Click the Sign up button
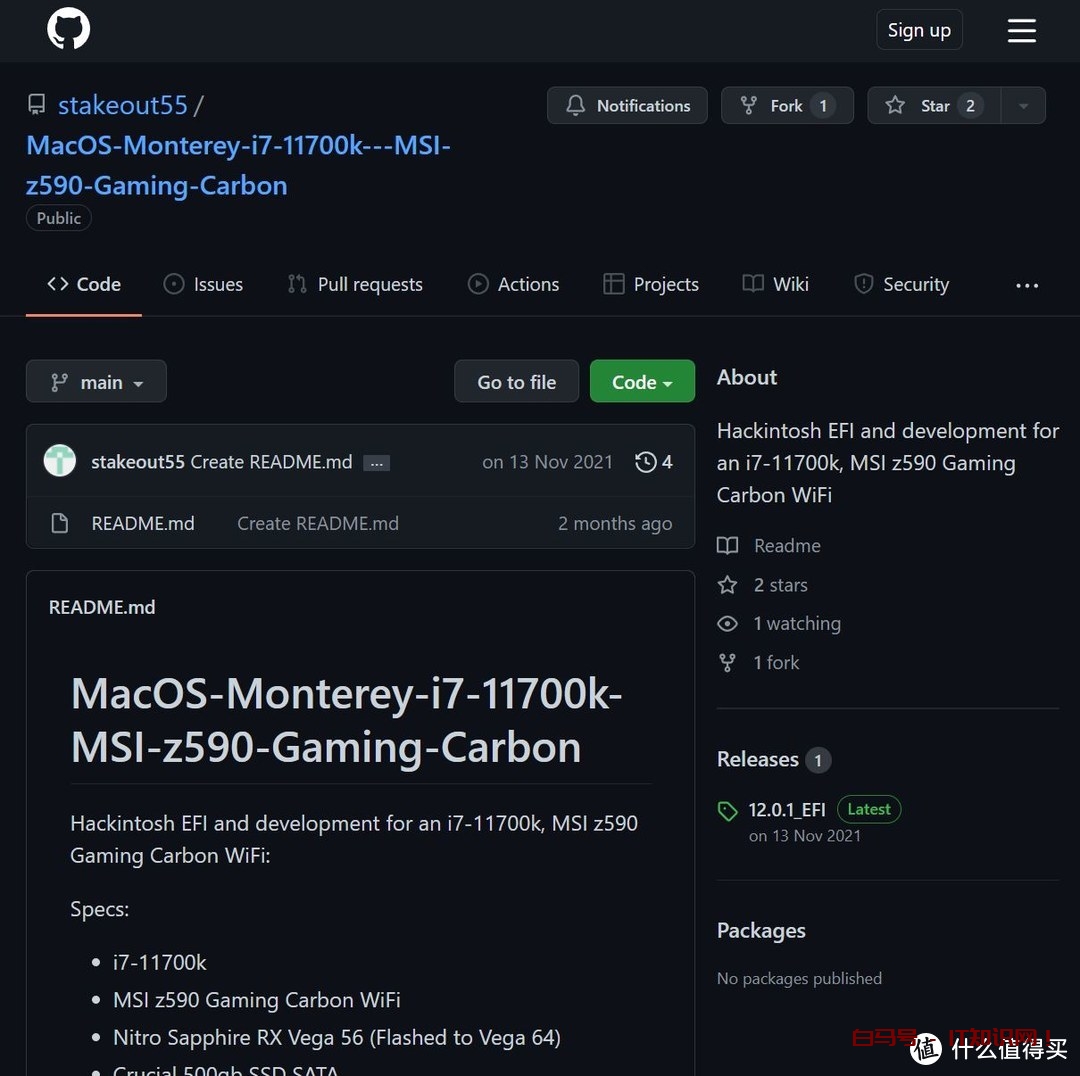1080x1076 pixels. [x=919, y=30]
